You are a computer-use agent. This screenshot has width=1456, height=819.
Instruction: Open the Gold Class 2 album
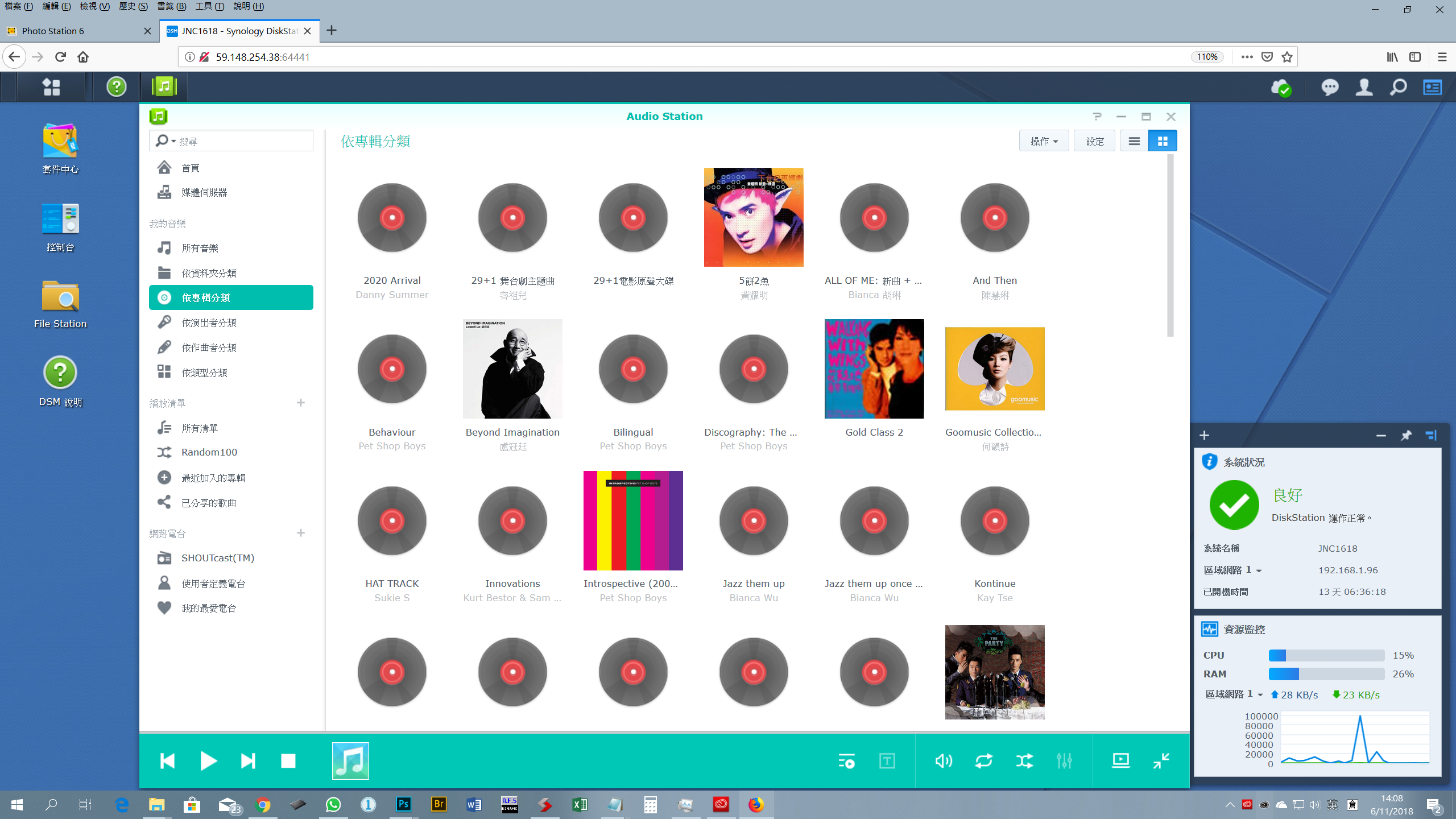coord(874,369)
